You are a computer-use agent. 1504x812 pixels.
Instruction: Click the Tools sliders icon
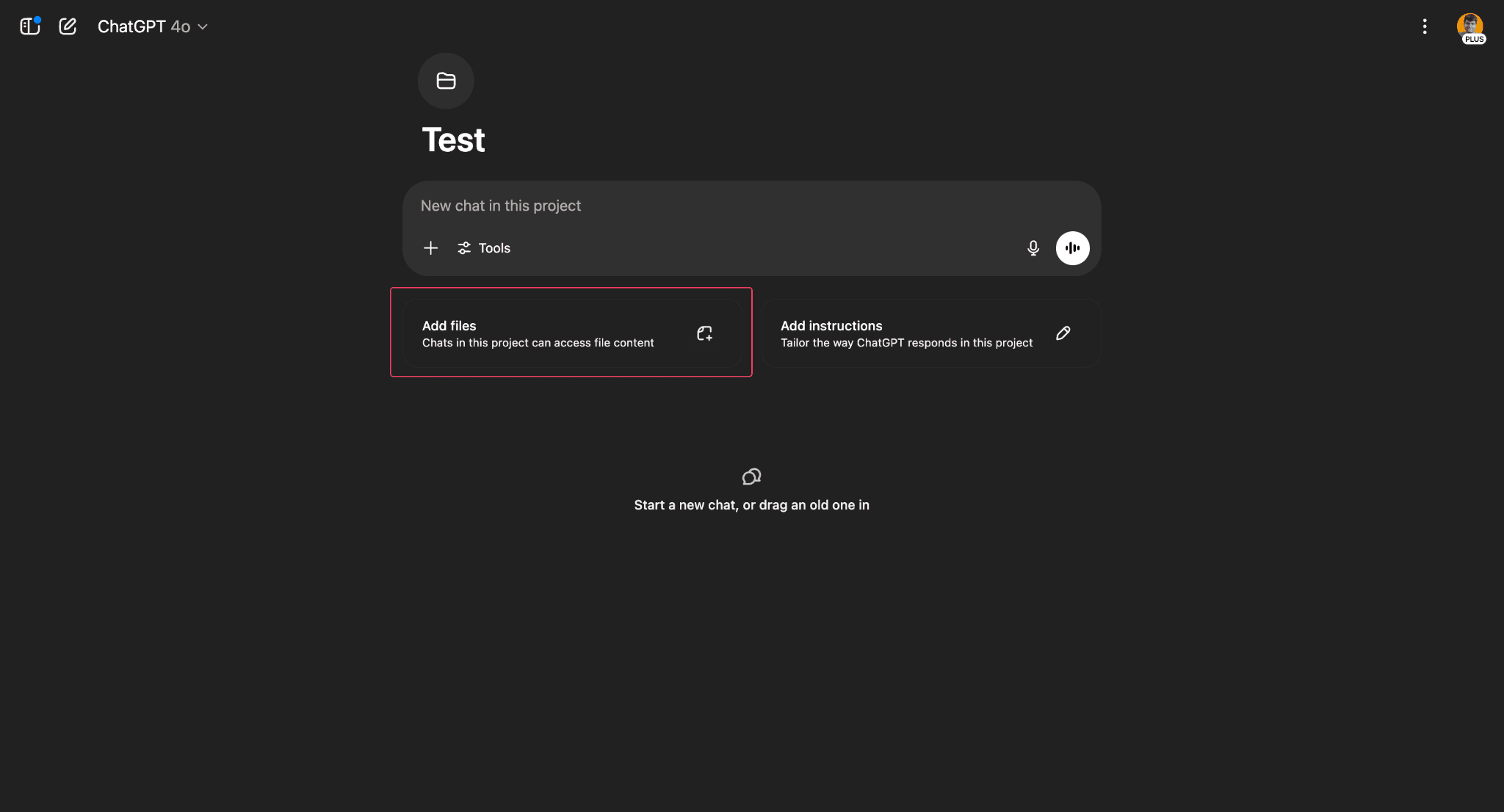pos(464,248)
